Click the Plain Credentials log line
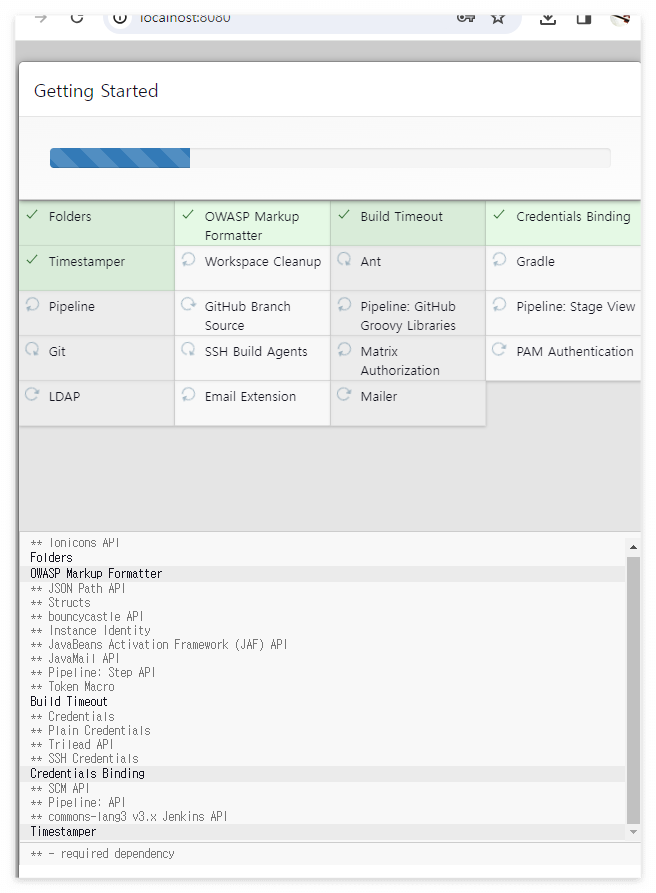The height and width of the screenshot is (893, 656). coord(91,730)
